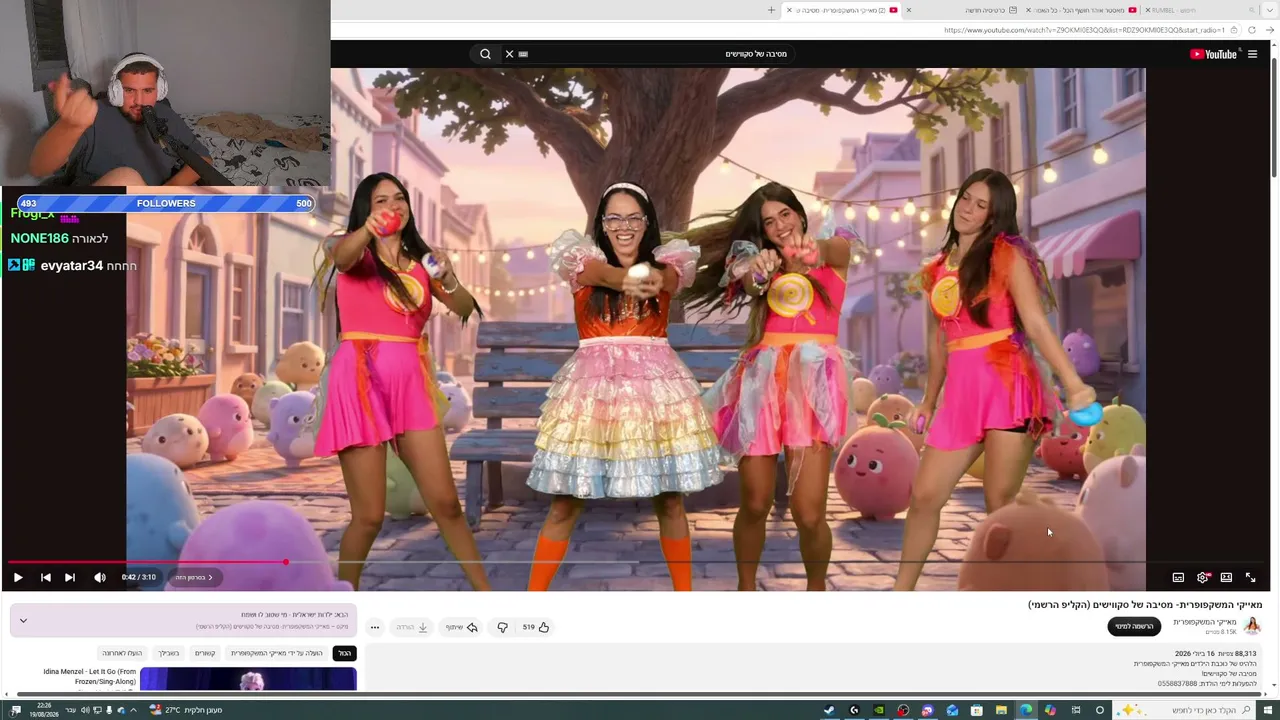Open the video chapter button beside the timestamp
The height and width of the screenshot is (720, 1280).
(194, 577)
